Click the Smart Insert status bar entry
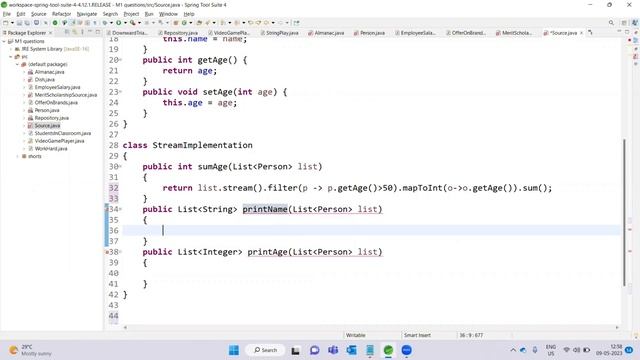 tap(417, 335)
